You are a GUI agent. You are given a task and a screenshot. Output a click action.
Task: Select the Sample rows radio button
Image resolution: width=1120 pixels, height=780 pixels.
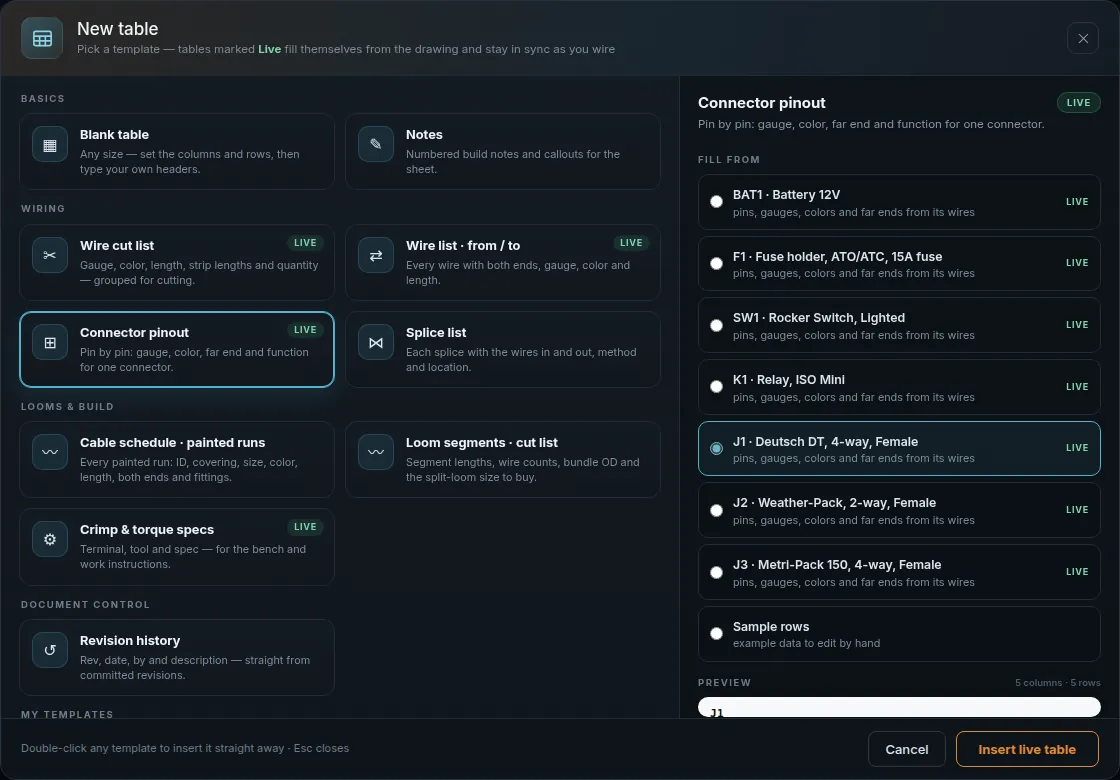[x=716, y=634]
